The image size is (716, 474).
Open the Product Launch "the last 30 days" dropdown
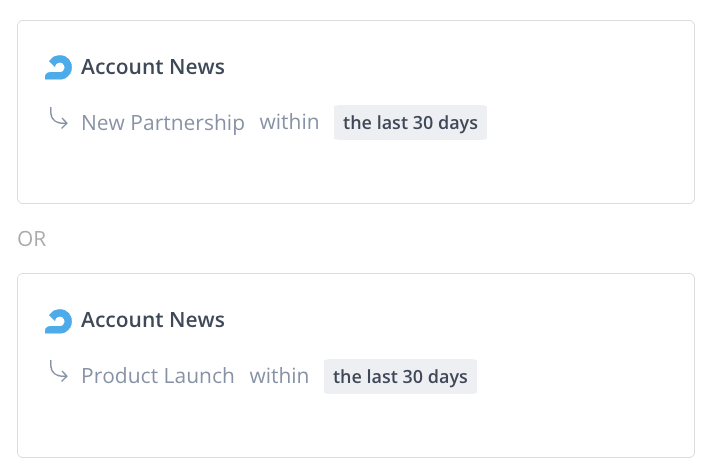400,377
